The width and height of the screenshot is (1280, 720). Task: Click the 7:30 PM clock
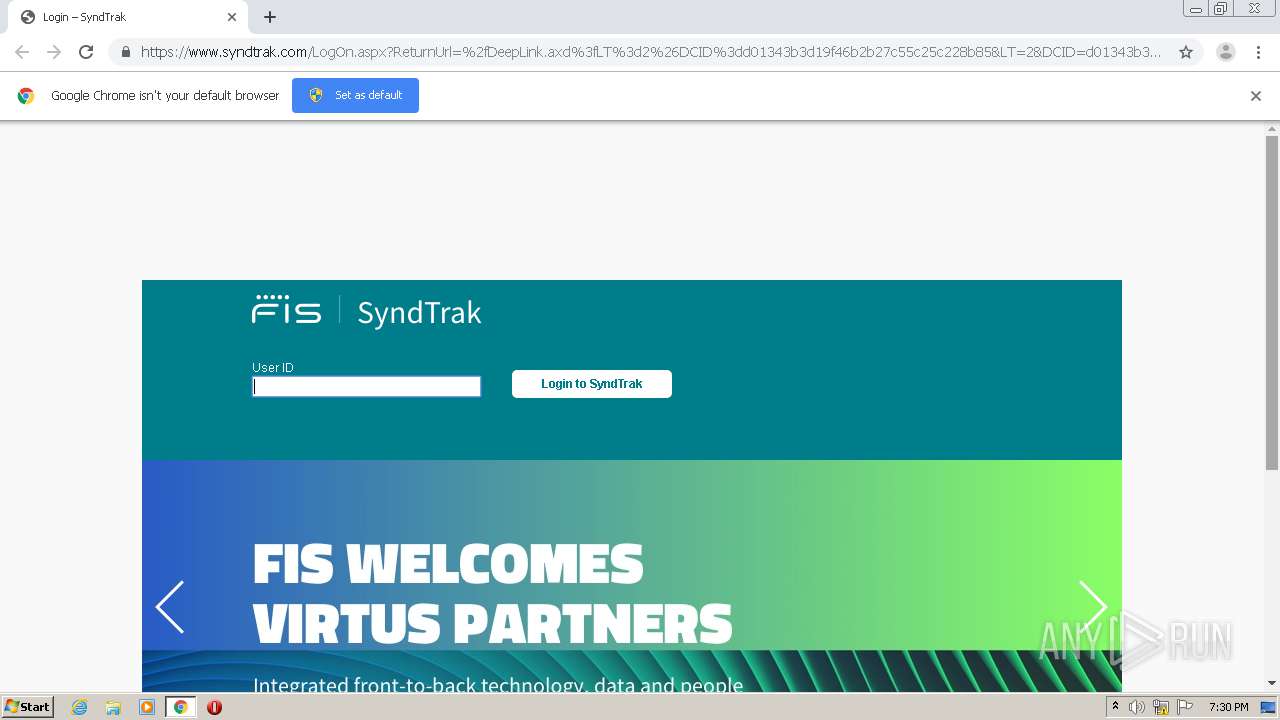(x=1229, y=707)
